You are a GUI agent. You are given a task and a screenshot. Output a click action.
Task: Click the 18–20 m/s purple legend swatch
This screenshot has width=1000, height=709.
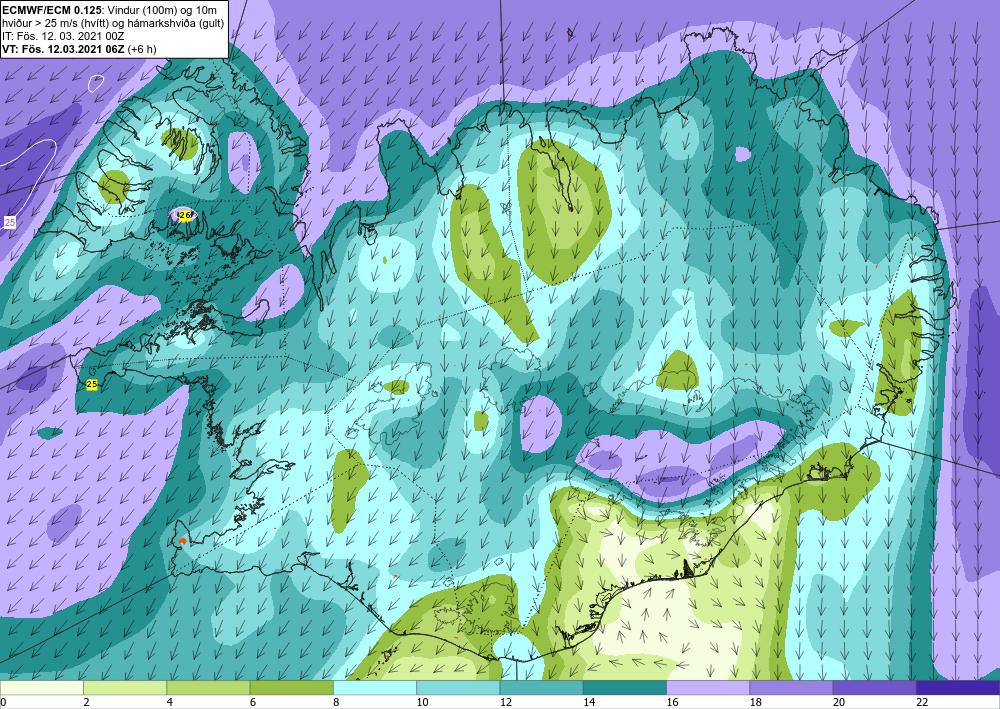click(x=791, y=688)
